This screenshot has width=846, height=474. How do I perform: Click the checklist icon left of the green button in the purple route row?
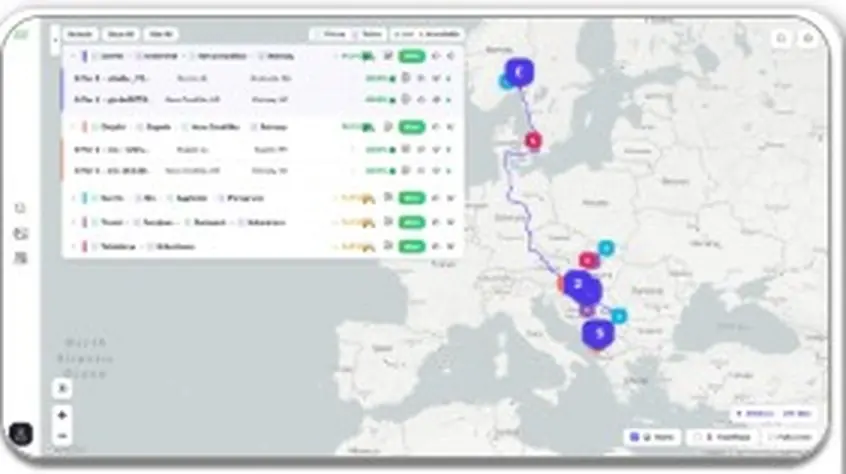(388, 56)
